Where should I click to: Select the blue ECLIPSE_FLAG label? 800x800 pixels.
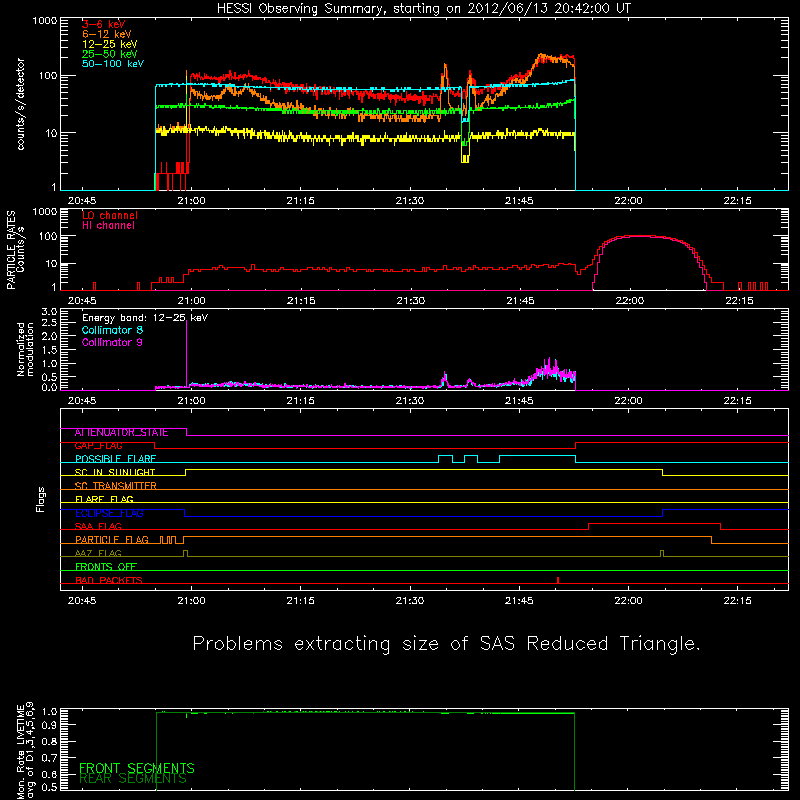point(109,513)
